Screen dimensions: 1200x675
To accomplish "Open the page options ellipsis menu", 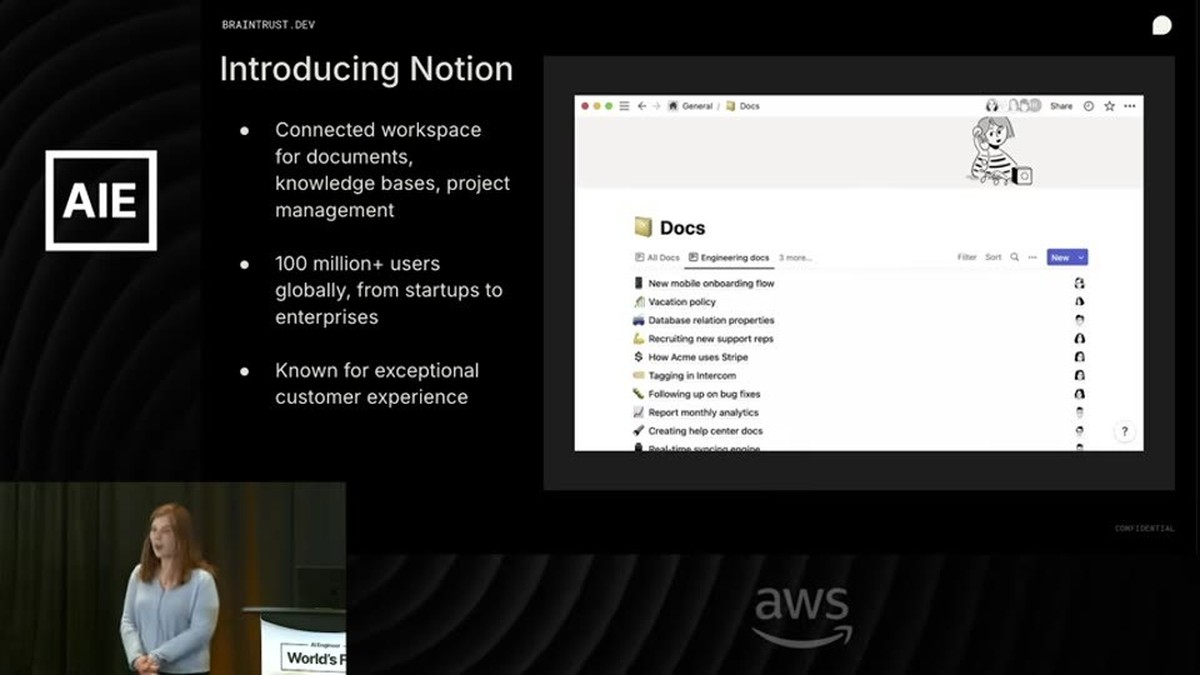I will (x=1130, y=106).
